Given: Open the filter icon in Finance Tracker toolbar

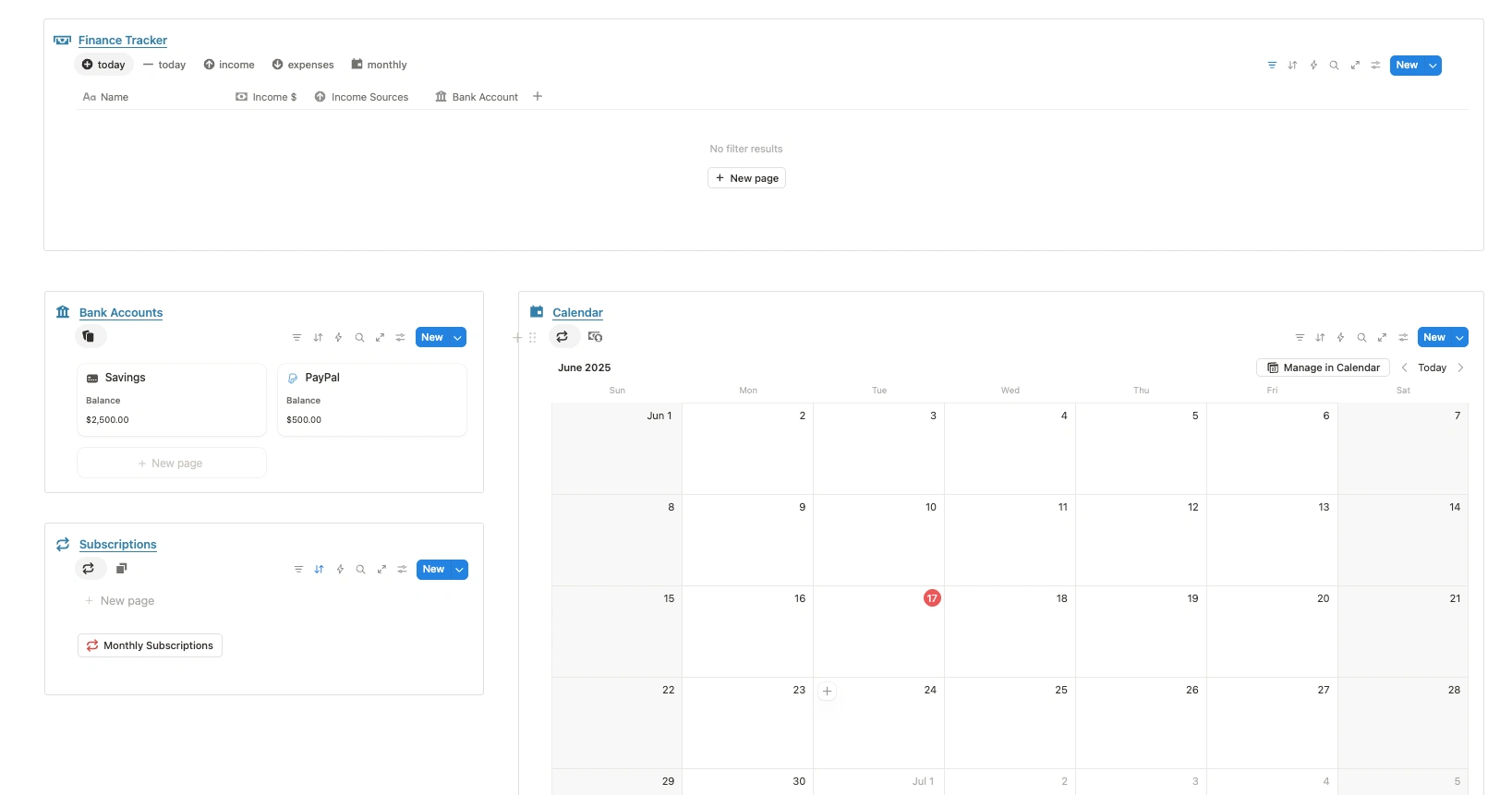Looking at the screenshot, I should tap(1272, 66).
